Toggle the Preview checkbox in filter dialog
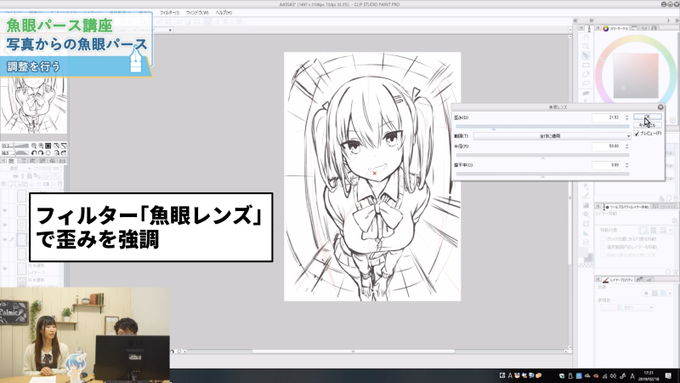Screen dimensions: 680x383 pyautogui.click(x=637, y=134)
